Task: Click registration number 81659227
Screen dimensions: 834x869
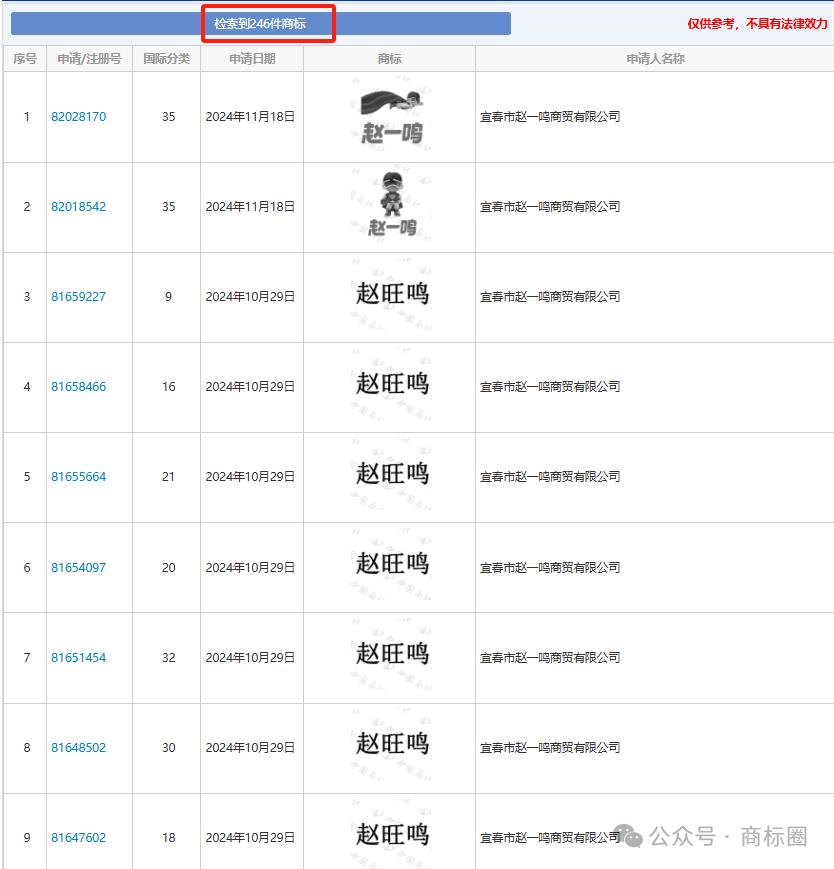Action: (x=78, y=297)
